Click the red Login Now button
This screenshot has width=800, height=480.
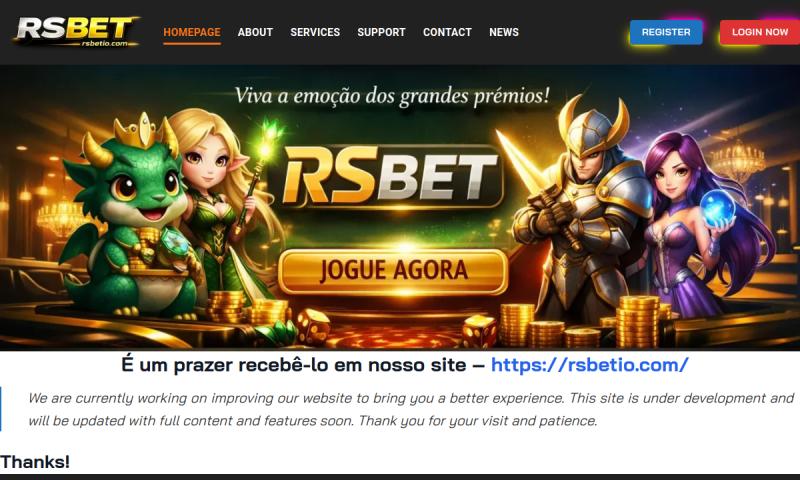click(x=760, y=32)
